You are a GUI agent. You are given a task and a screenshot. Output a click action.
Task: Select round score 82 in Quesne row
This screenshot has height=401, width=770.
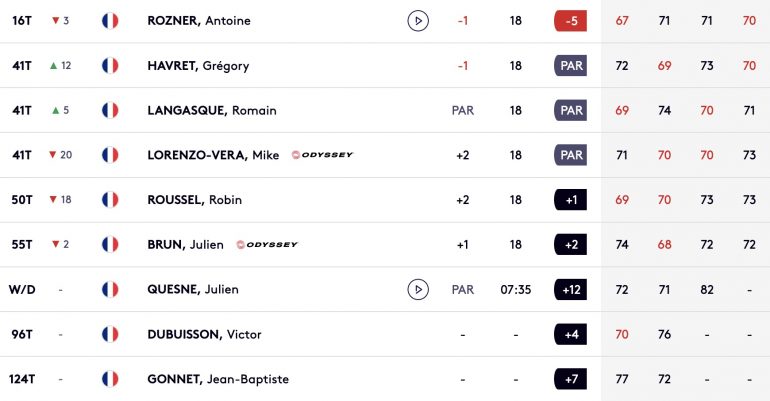pyautogui.click(x=707, y=290)
